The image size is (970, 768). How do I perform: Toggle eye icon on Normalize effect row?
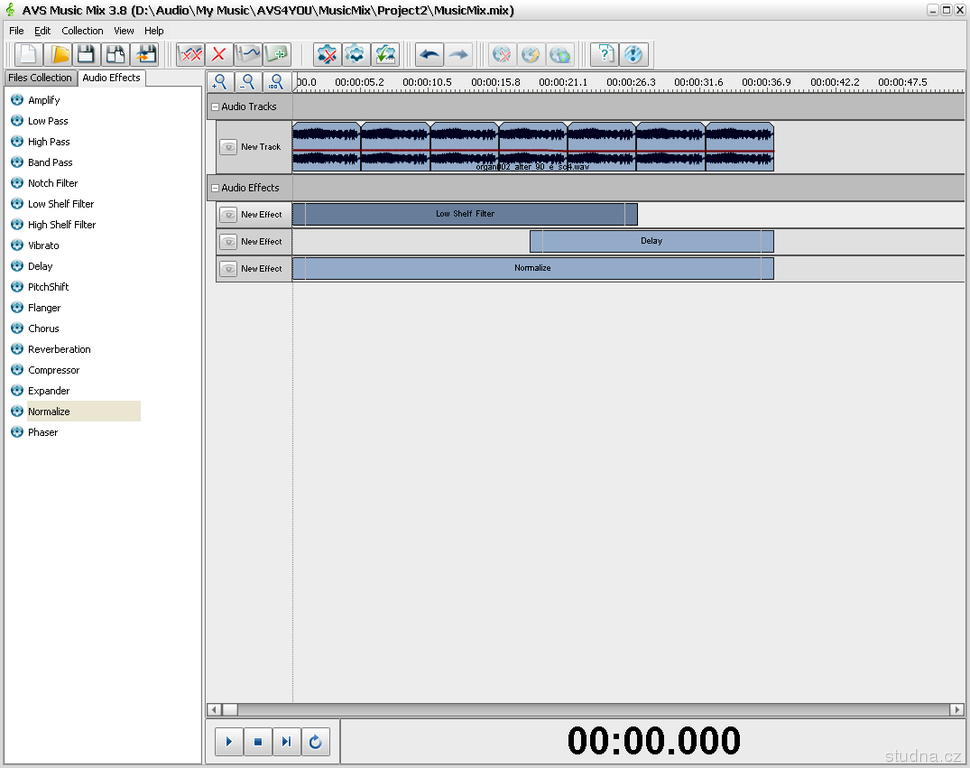tap(228, 268)
